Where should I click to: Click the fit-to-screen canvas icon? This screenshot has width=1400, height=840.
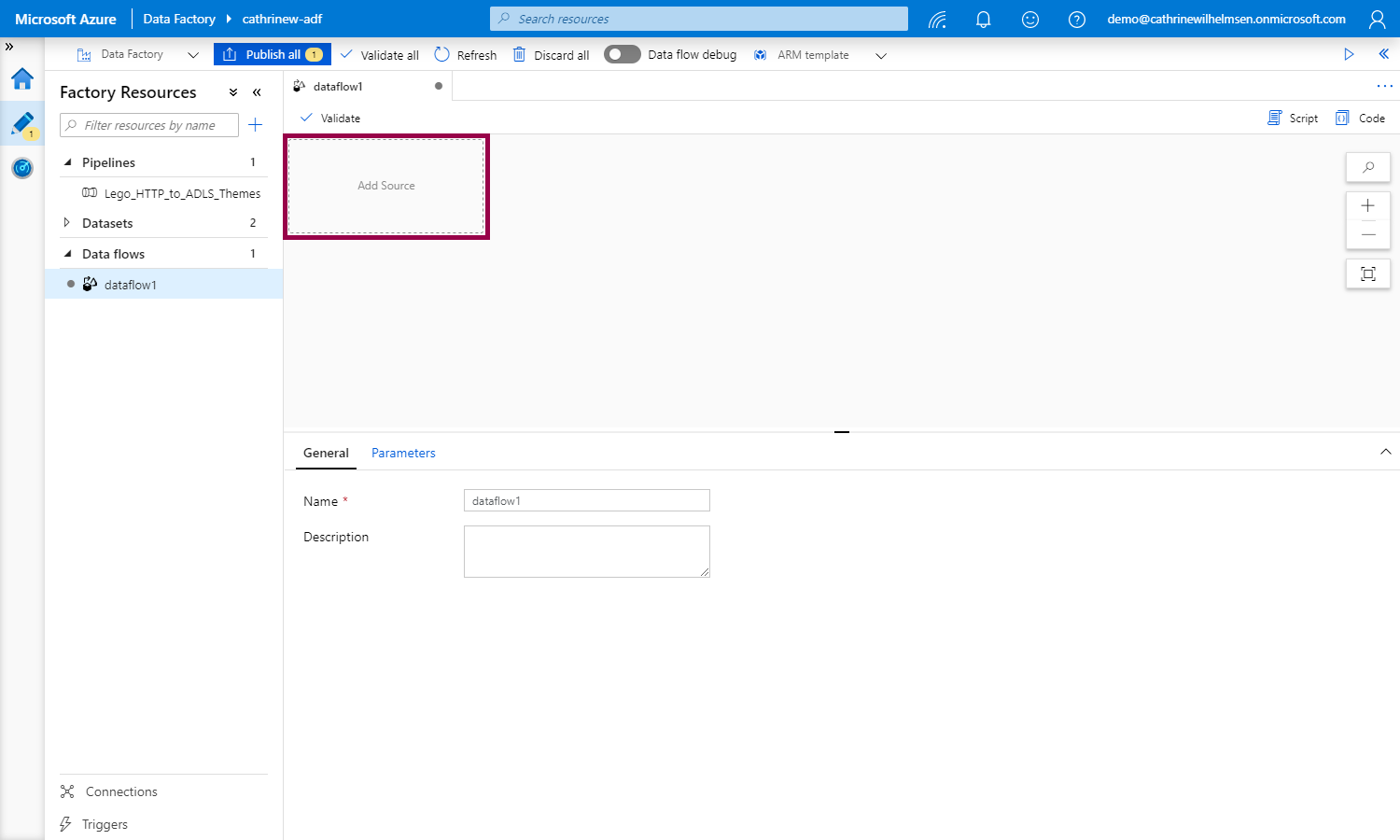click(x=1367, y=273)
